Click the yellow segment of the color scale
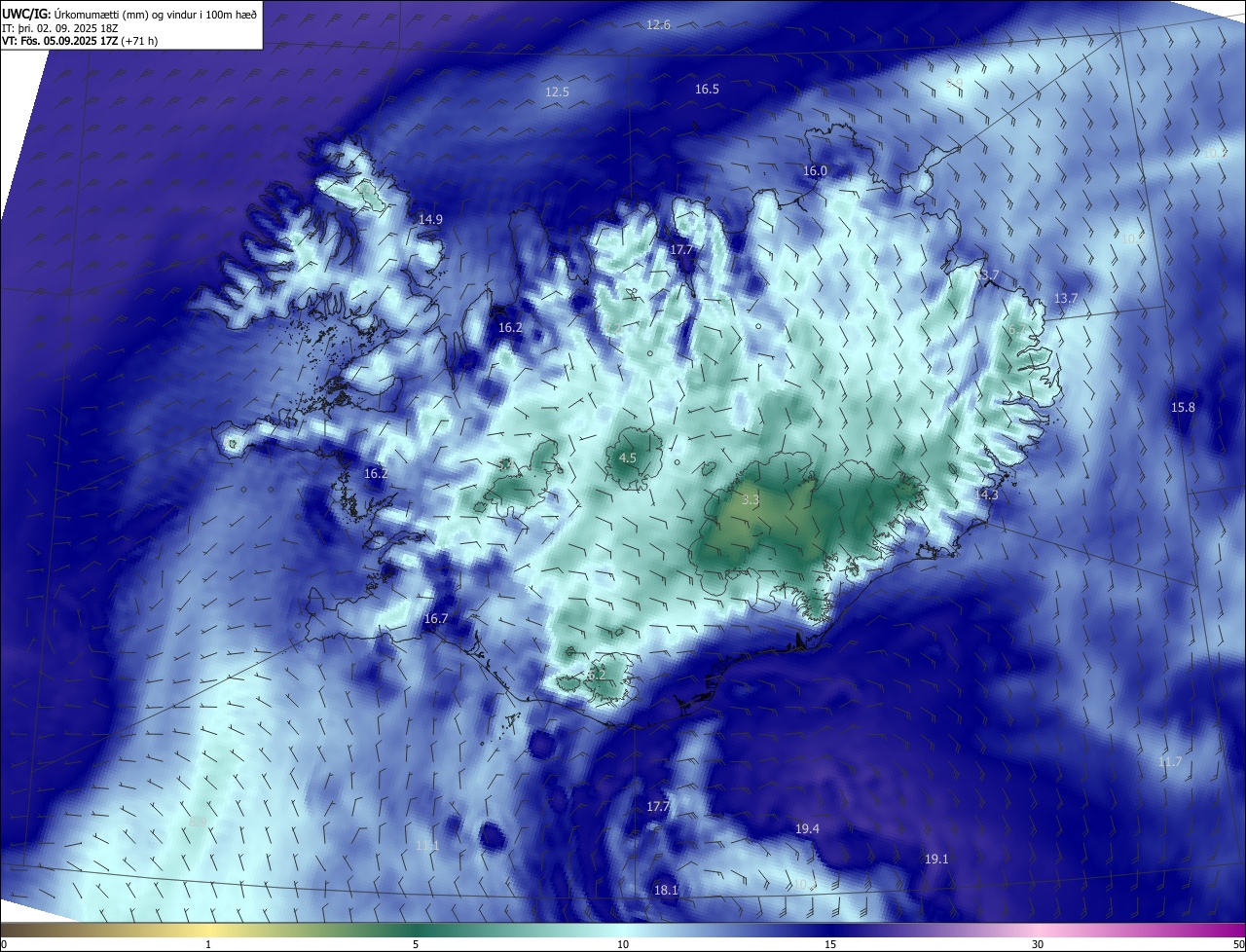Screen dimensions: 1246x952 tap(208, 930)
